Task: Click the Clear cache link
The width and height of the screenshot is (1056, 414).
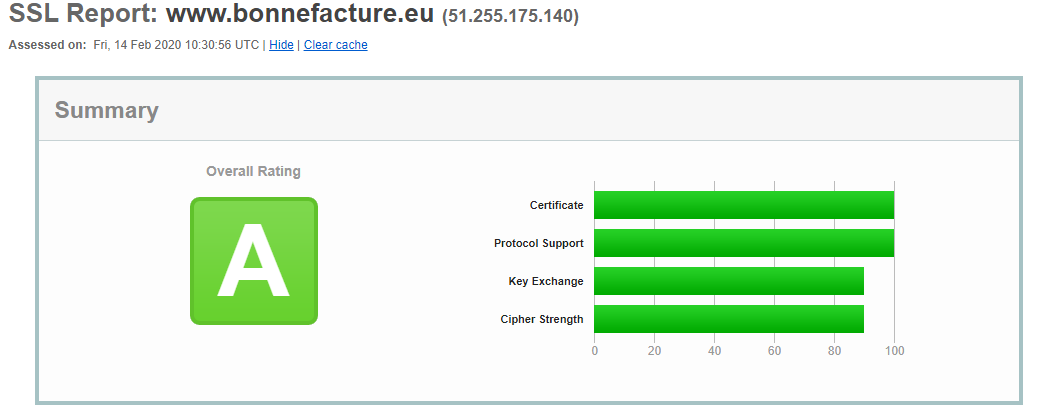Action: tap(335, 45)
